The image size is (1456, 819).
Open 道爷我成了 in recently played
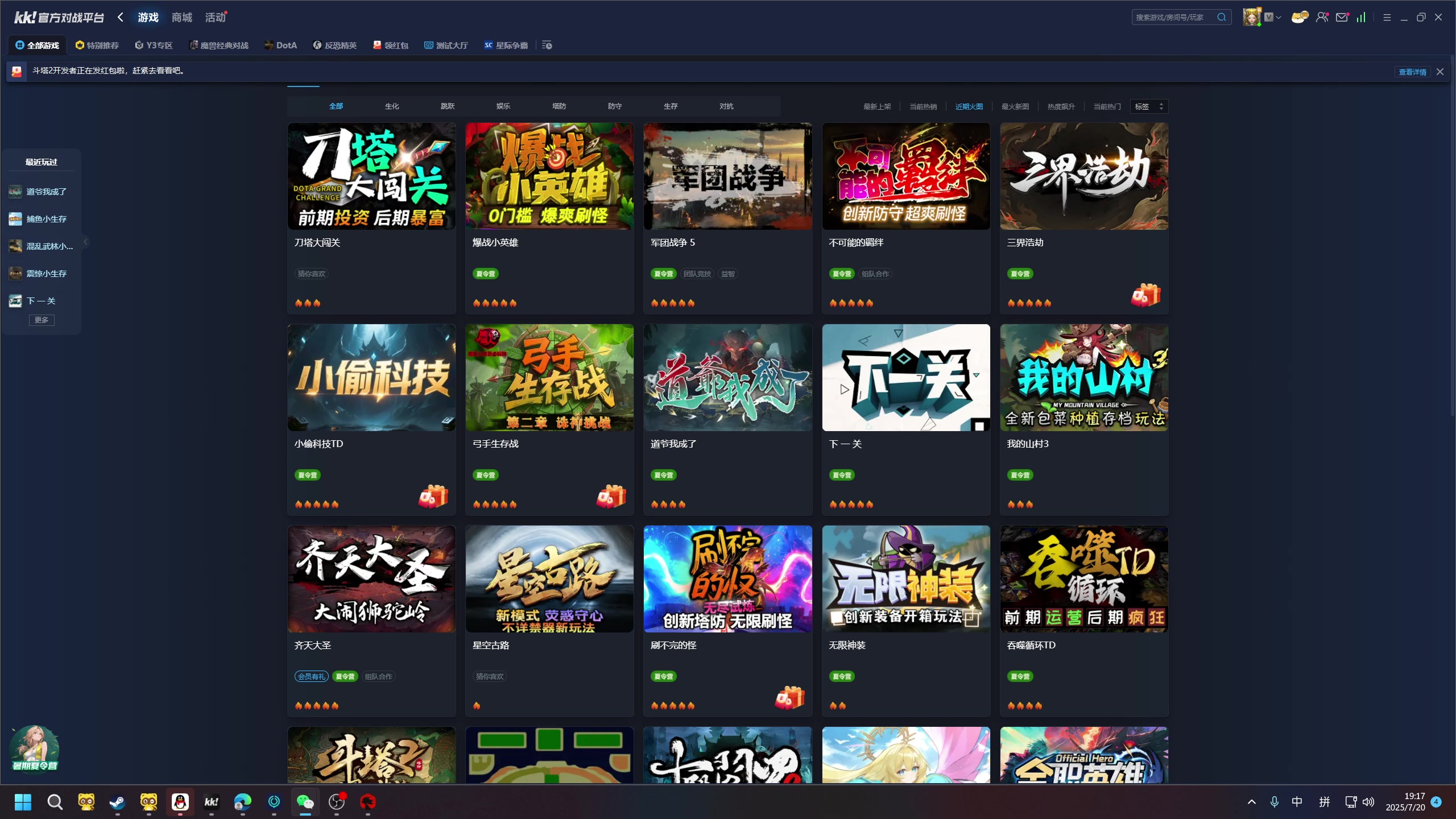(41, 192)
